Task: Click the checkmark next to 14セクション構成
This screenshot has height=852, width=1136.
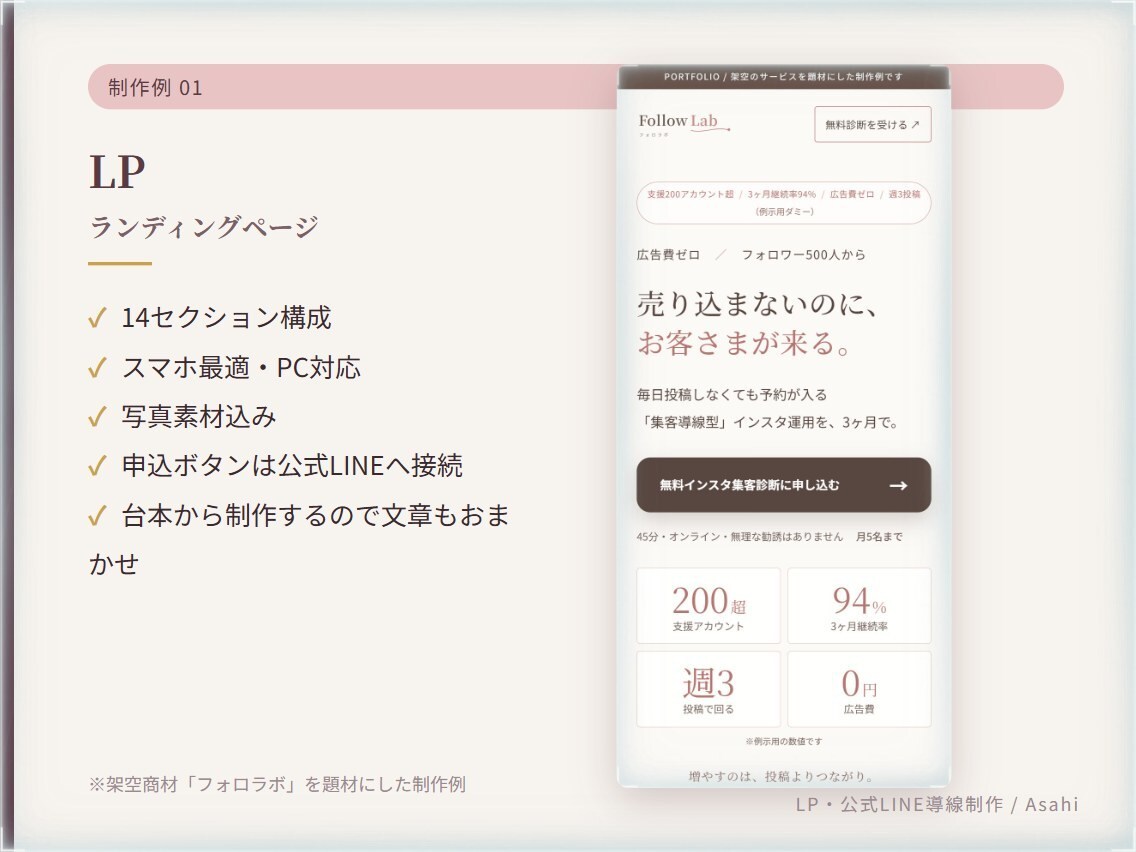Action: click(x=97, y=318)
